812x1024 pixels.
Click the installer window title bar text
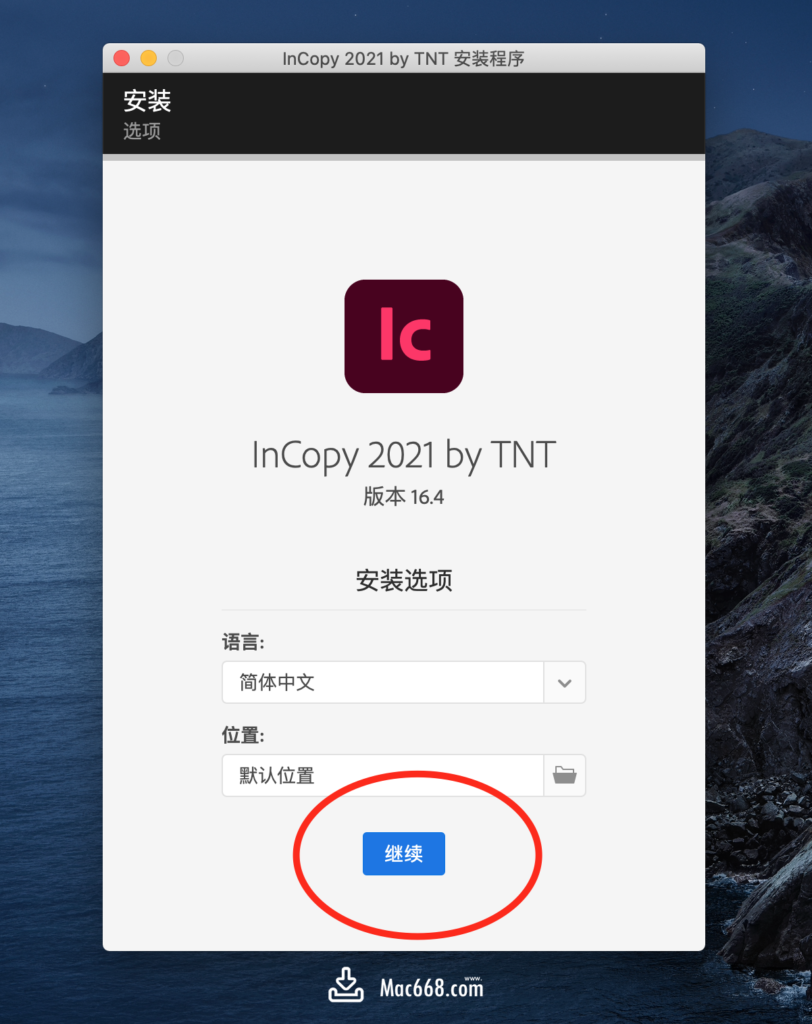pos(403,59)
